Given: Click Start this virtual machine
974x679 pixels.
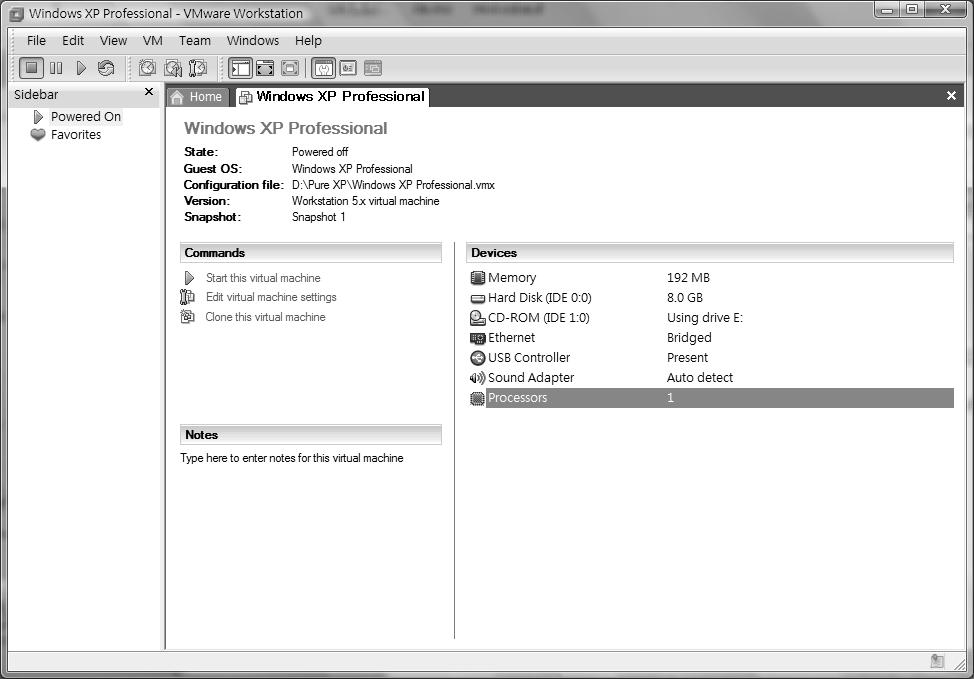Looking at the screenshot, I should pyautogui.click(x=263, y=278).
